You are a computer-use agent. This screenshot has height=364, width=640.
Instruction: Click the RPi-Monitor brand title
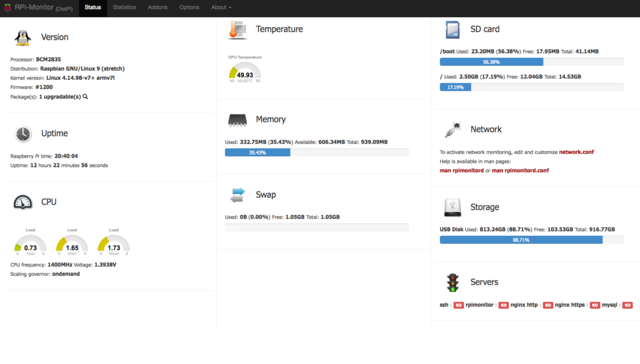point(44,7)
